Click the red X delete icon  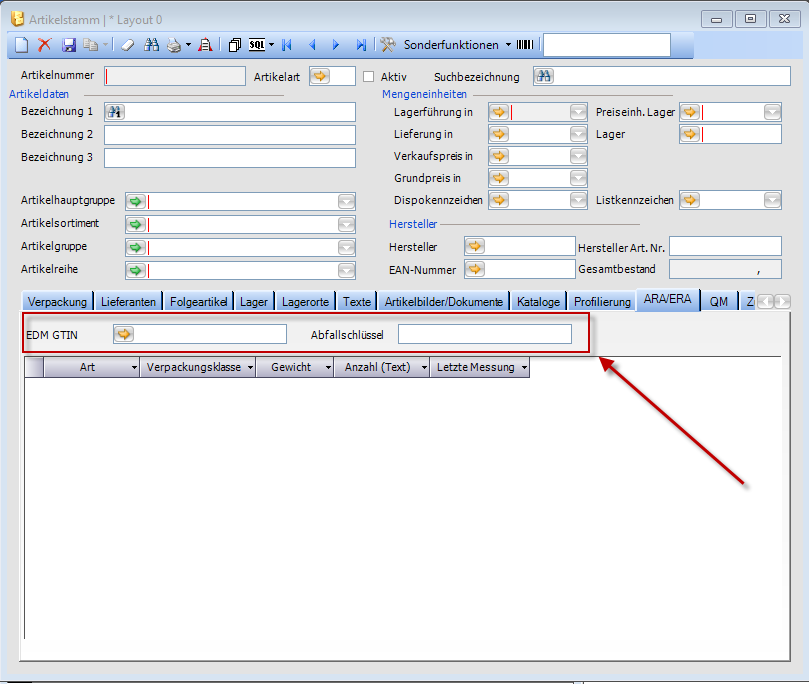tap(44, 45)
